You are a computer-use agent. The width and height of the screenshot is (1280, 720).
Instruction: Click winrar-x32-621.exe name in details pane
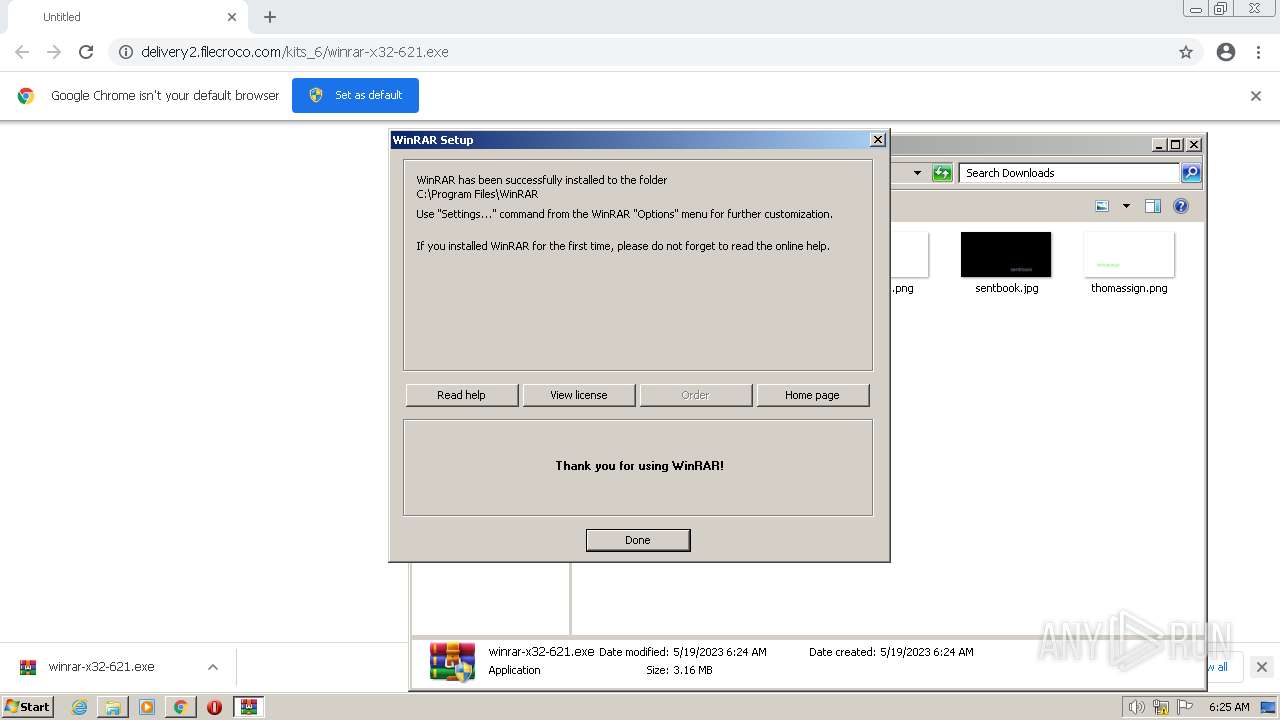(x=541, y=651)
